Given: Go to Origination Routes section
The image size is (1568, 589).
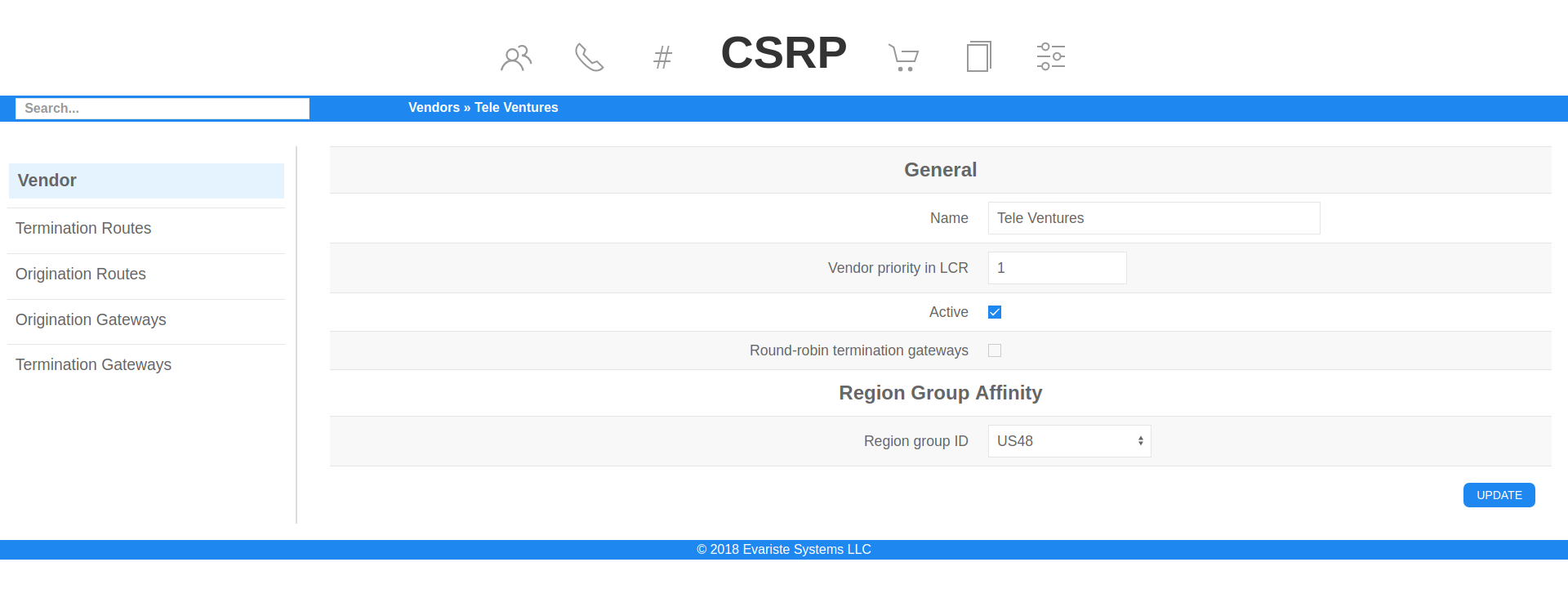Looking at the screenshot, I should click(x=81, y=274).
